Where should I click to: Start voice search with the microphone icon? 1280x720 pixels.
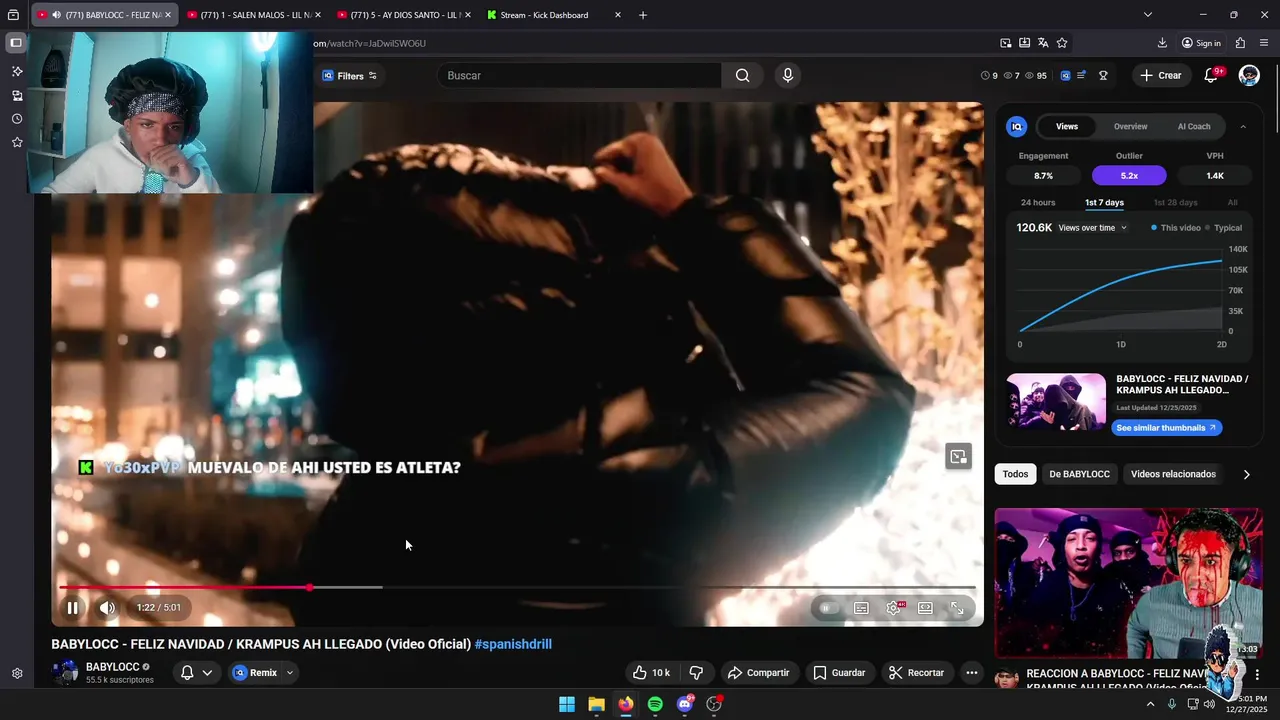(x=788, y=75)
